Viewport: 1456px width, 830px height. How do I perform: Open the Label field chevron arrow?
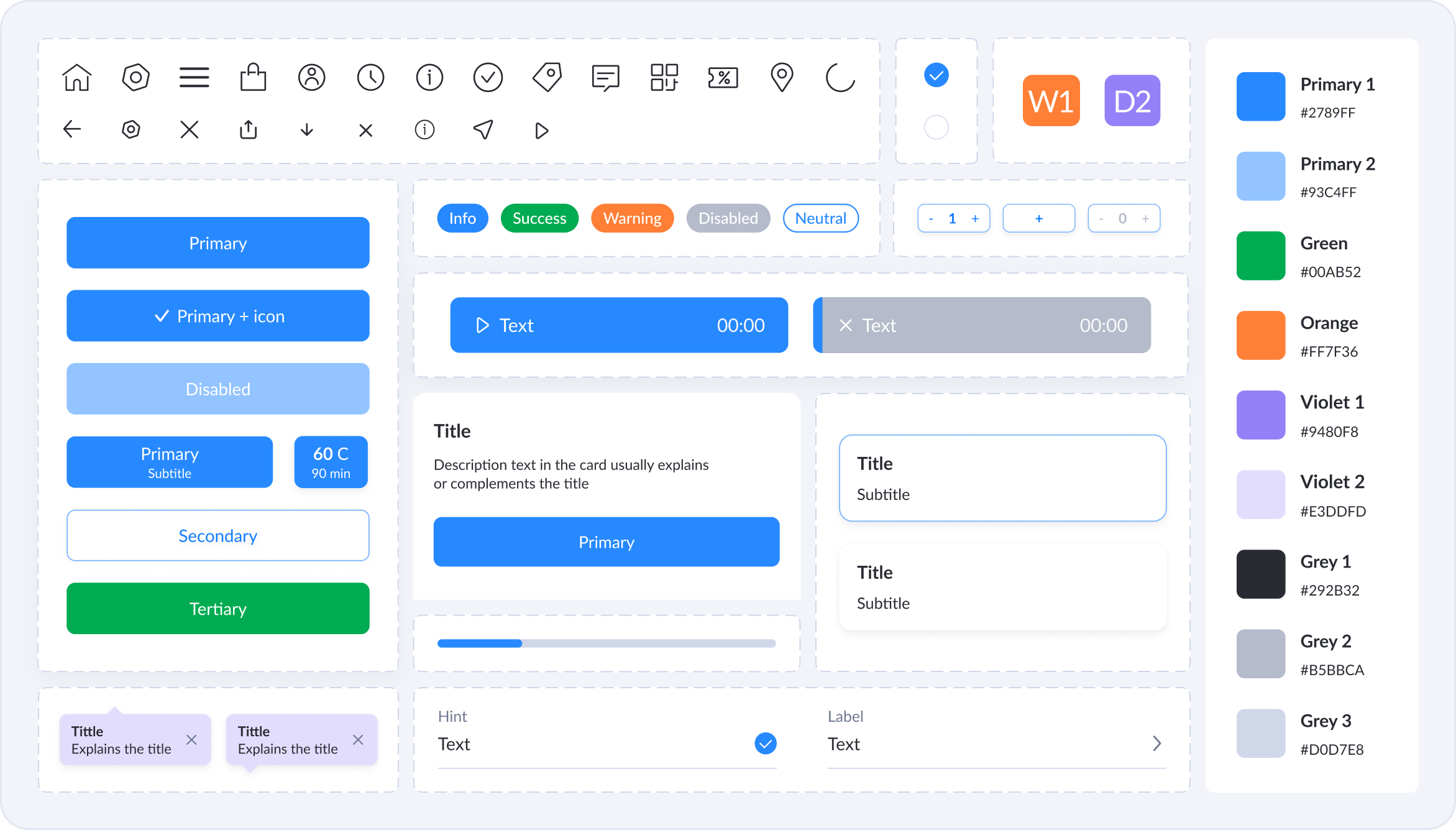tap(1156, 744)
